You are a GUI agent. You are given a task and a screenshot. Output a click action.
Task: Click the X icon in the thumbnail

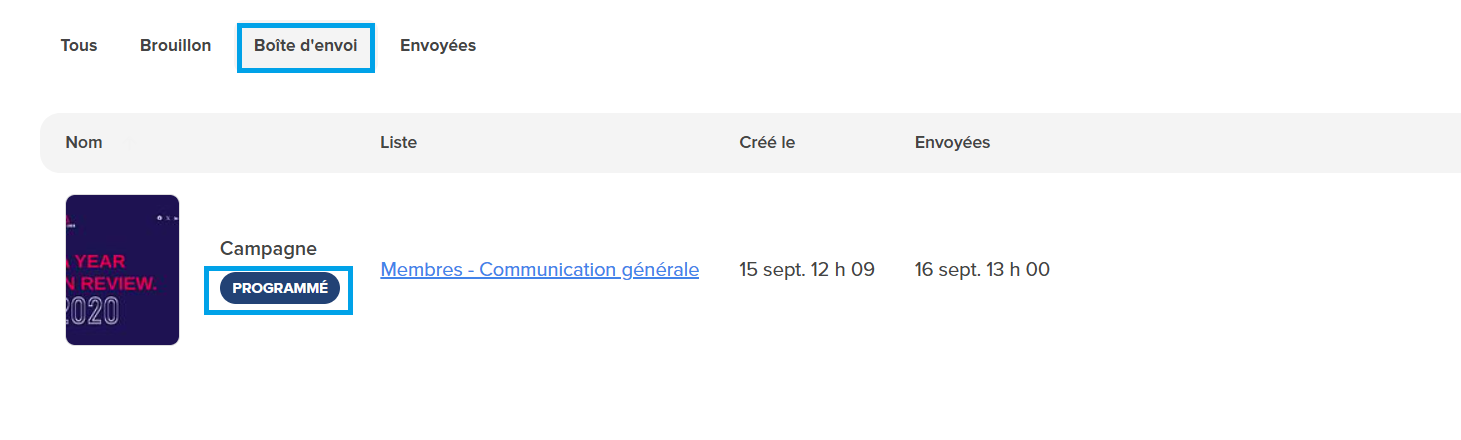pos(167,217)
